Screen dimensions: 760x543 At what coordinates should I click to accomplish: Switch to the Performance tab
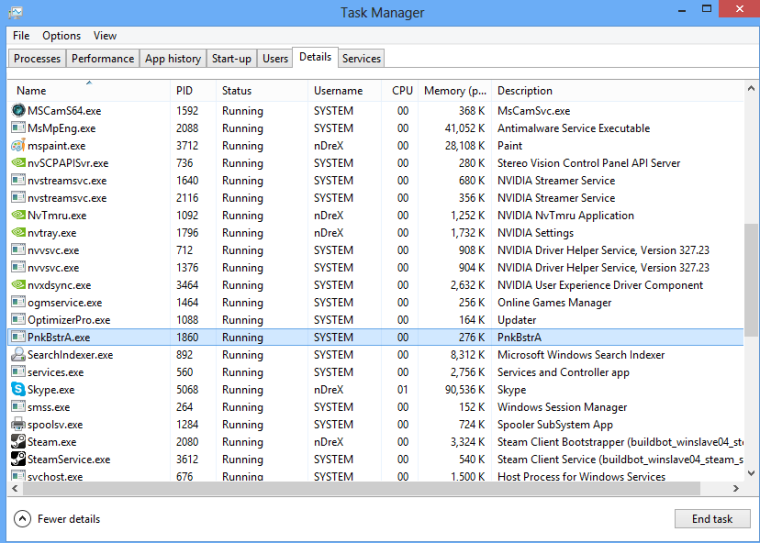[x=102, y=59]
